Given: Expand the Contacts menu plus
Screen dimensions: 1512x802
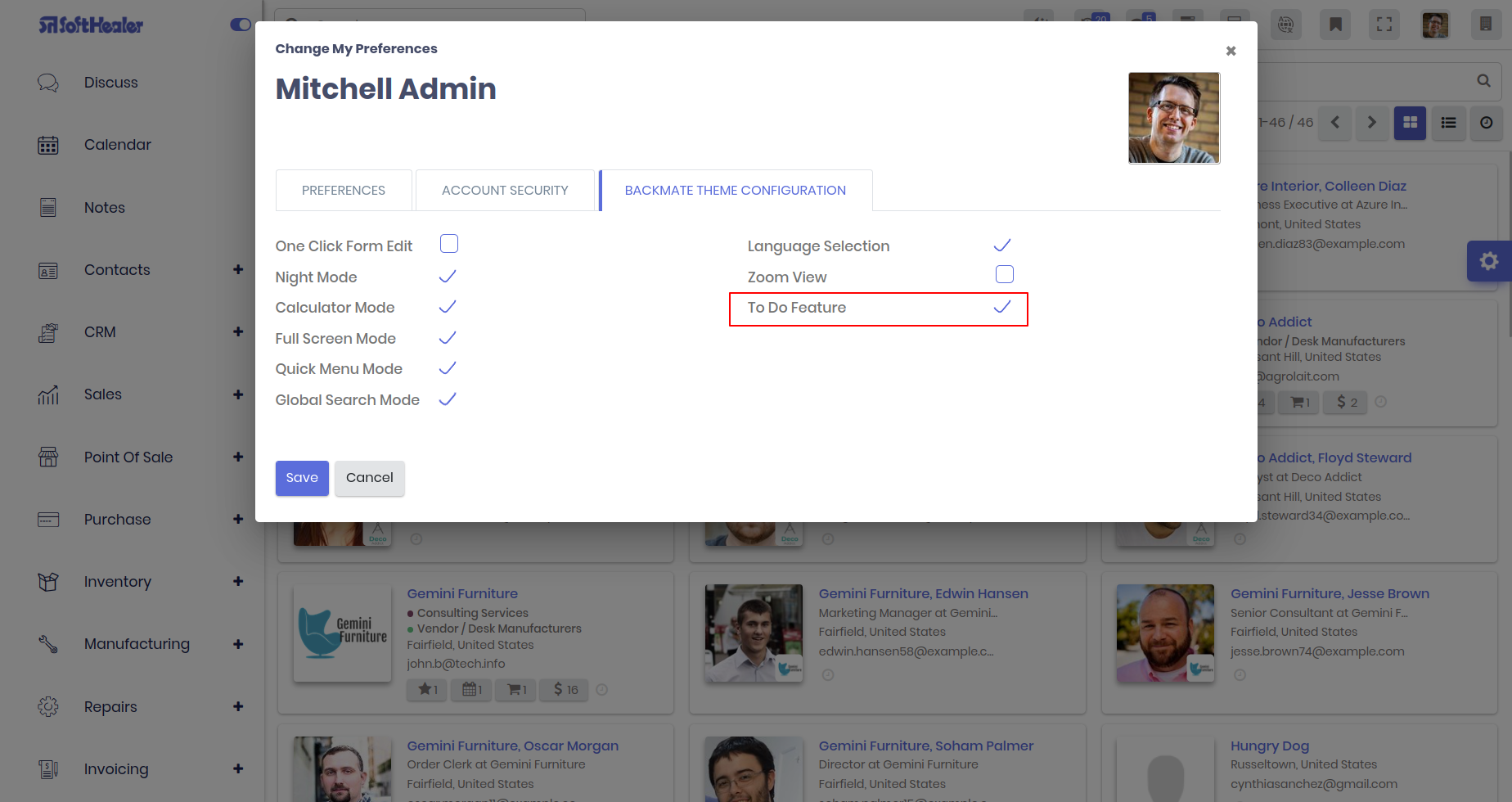Looking at the screenshot, I should tap(238, 269).
